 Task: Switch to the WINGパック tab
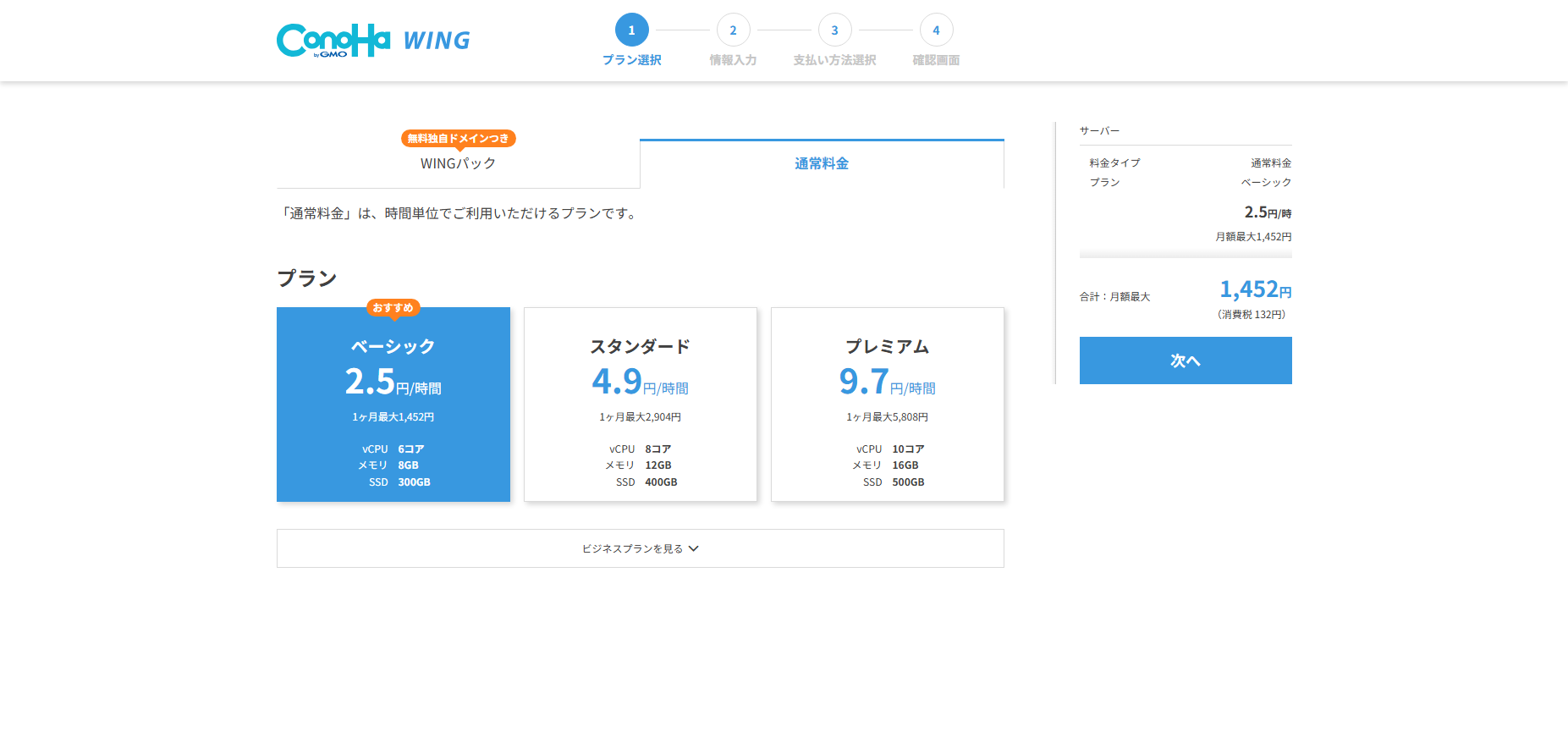pyautogui.click(x=458, y=163)
